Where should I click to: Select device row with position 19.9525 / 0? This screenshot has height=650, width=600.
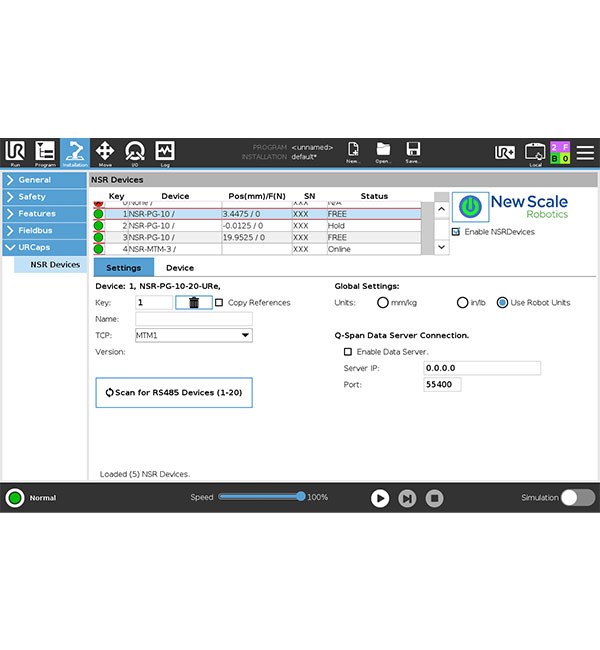[257, 237]
